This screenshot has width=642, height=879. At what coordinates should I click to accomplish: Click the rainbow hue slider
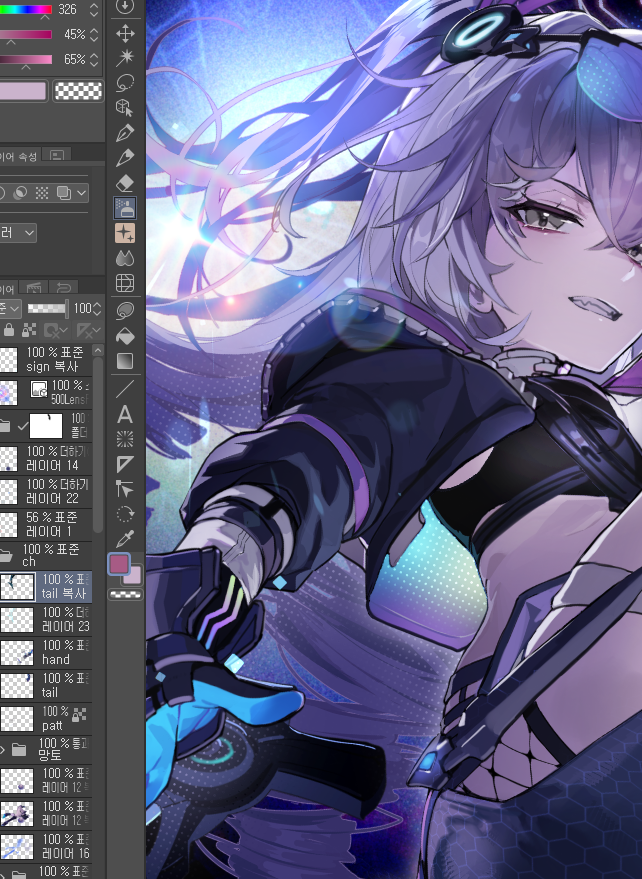pyautogui.click(x=26, y=9)
